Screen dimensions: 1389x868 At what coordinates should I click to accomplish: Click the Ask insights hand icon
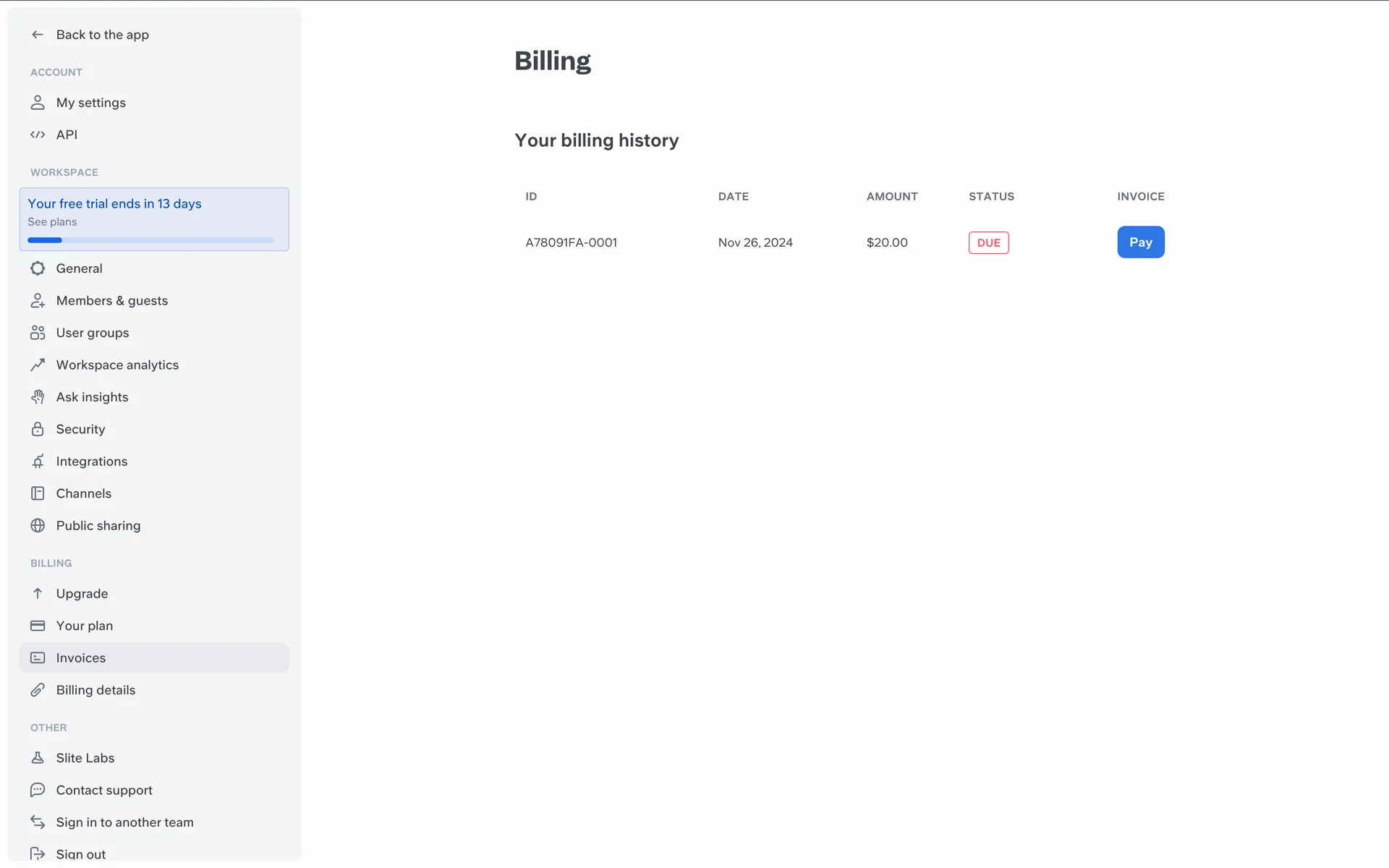[x=38, y=397]
